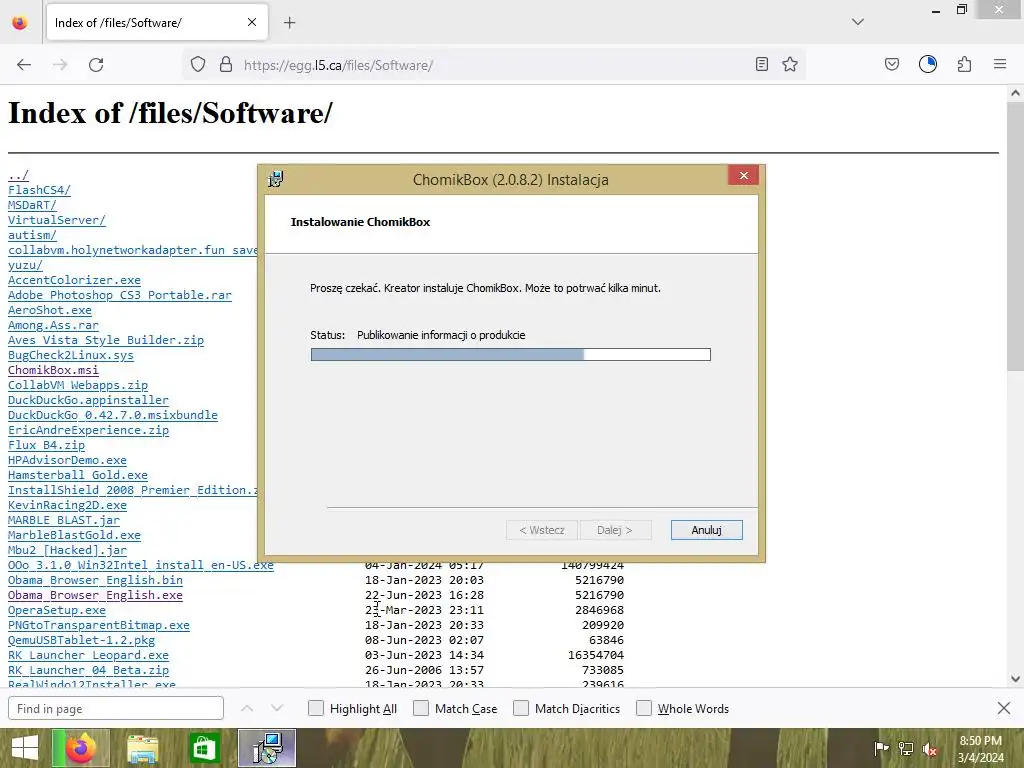
Task: Click the AccentColorizer.exe link
Action: click(x=74, y=280)
